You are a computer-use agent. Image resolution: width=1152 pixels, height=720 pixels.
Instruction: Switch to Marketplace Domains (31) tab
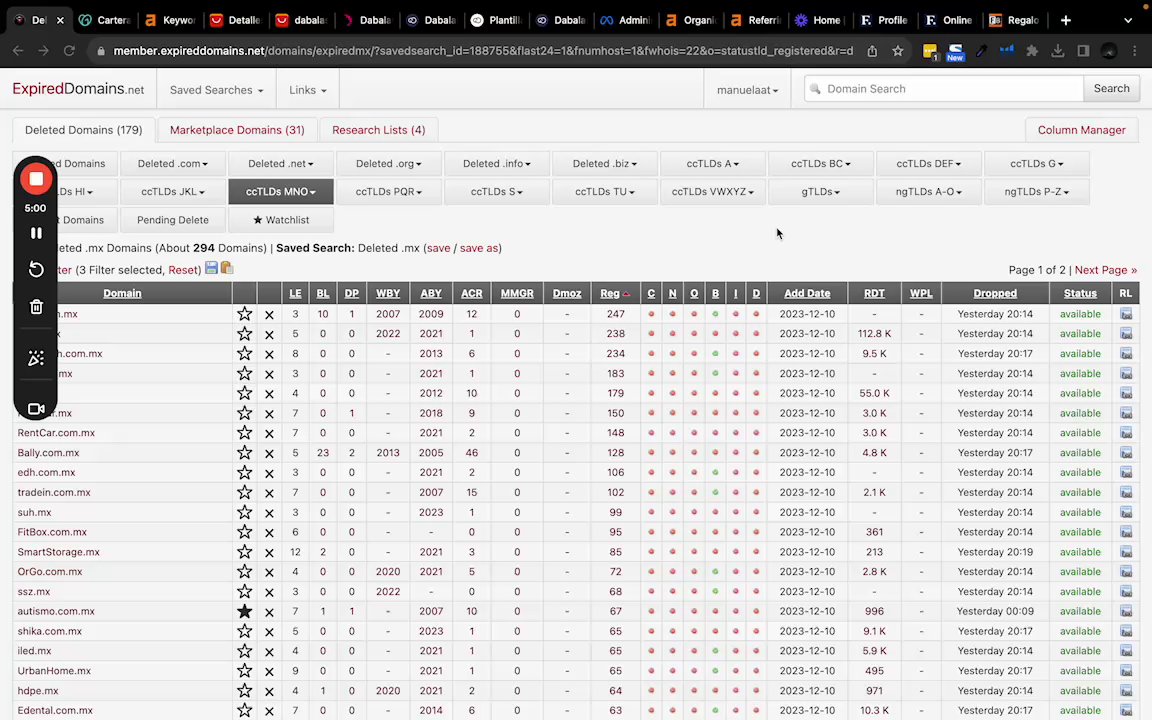pyautogui.click(x=237, y=130)
